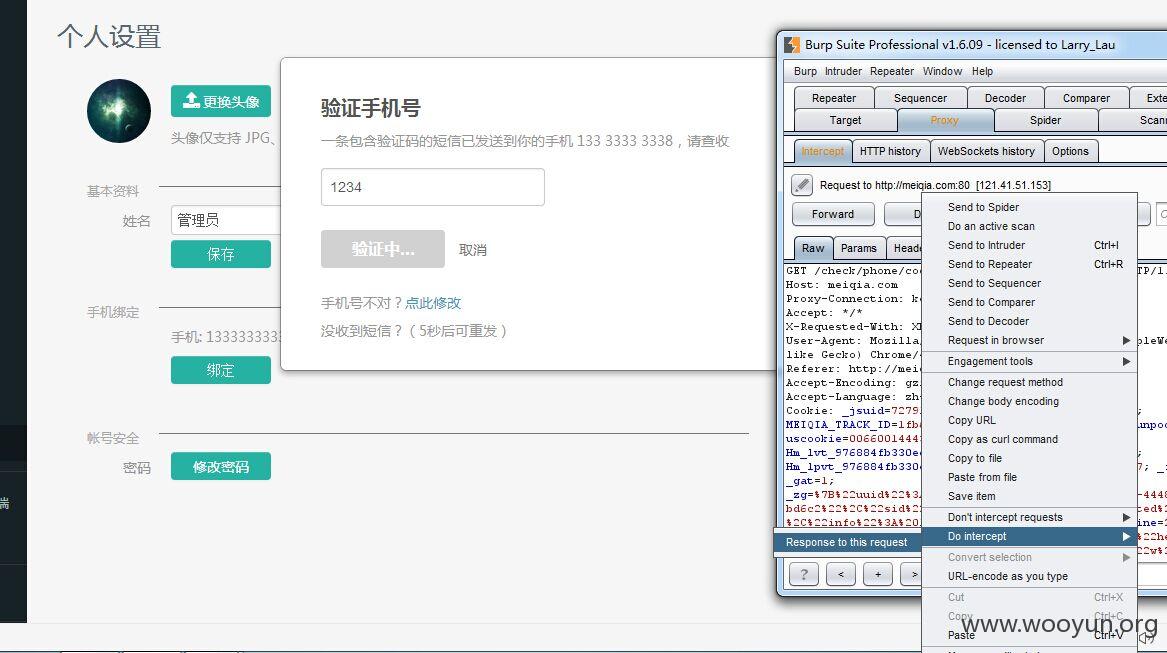The image size is (1167, 653).
Task: Switch to the Spider tab
Action: 1046,120
